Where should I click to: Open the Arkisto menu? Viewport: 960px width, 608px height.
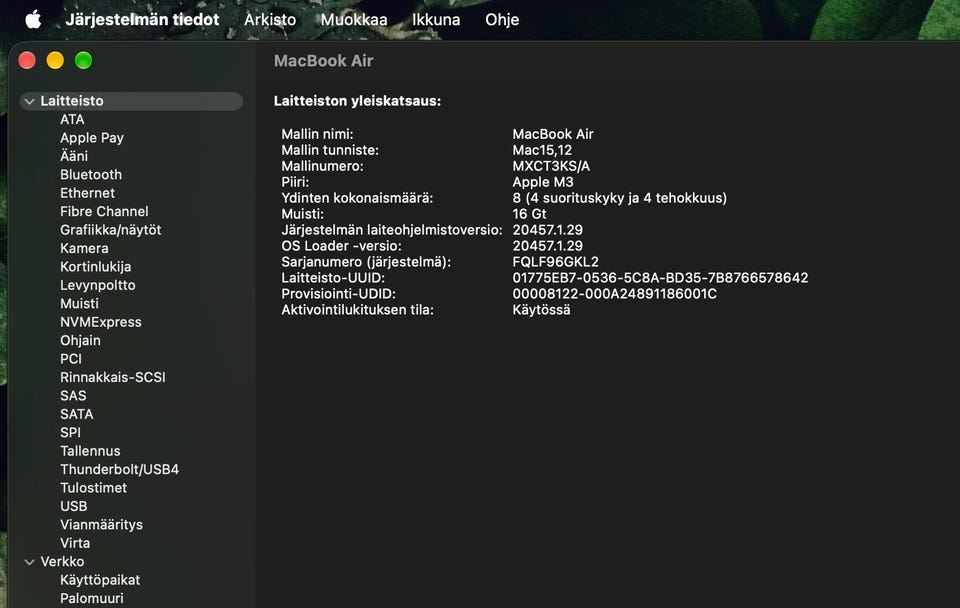[270, 20]
